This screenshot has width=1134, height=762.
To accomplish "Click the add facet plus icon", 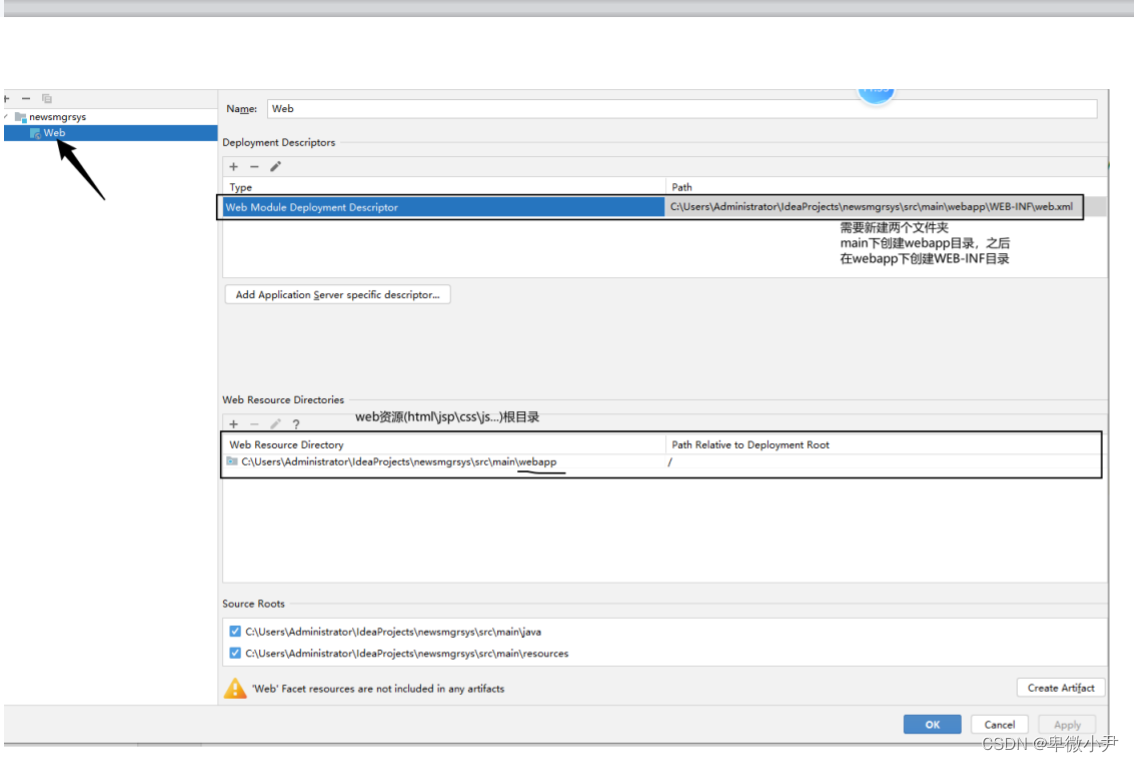I will pos(5,98).
